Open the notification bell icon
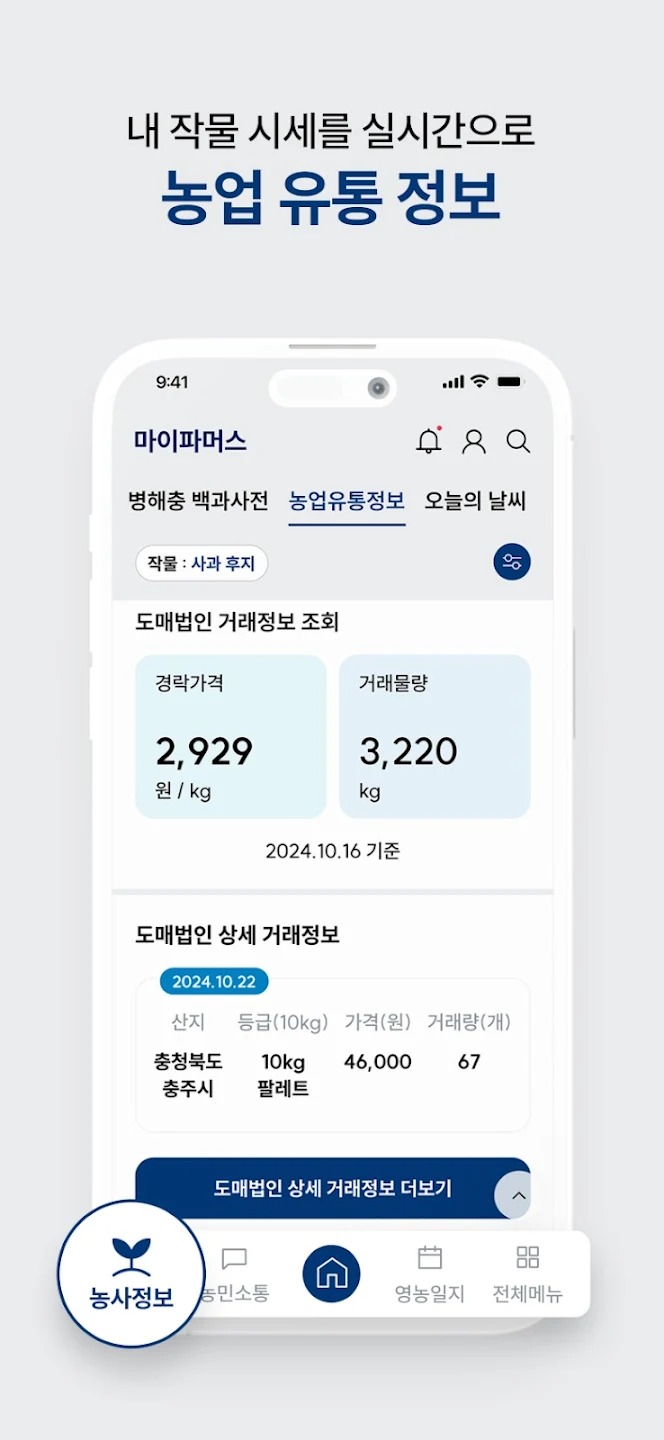The width and height of the screenshot is (664, 1440). [428, 441]
